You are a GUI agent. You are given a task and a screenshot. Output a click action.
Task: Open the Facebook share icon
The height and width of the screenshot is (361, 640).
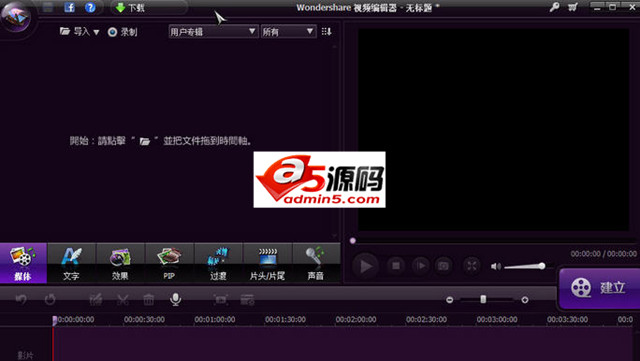[69, 7]
